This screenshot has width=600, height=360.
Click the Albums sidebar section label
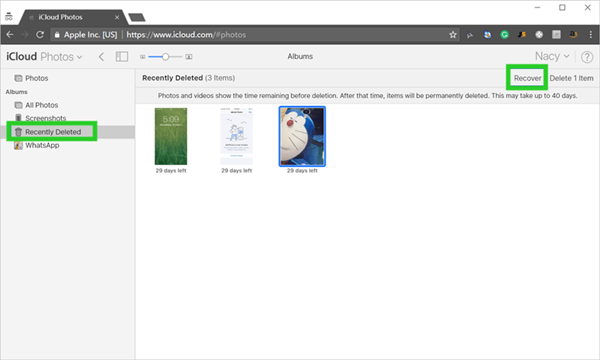pyautogui.click(x=16, y=92)
